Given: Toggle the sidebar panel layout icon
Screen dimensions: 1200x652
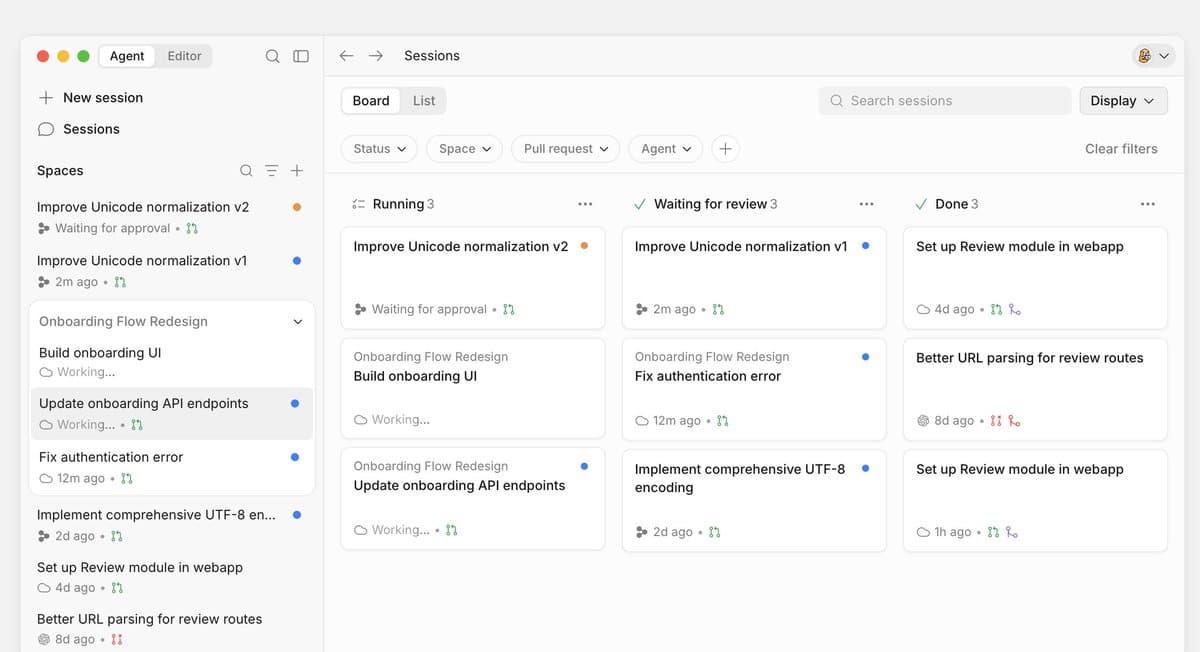Looking at the screenshot, I should 301,56.
